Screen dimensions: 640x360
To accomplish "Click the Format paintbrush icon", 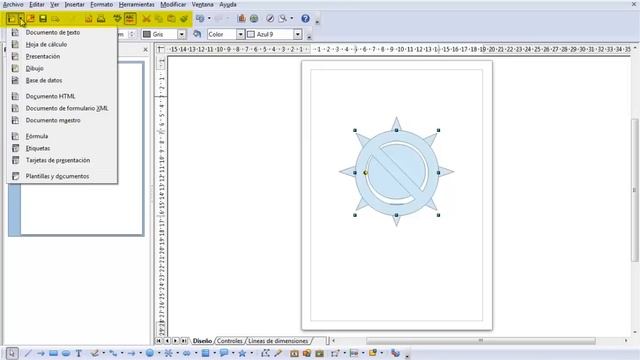I will click(x=184, y=19).
